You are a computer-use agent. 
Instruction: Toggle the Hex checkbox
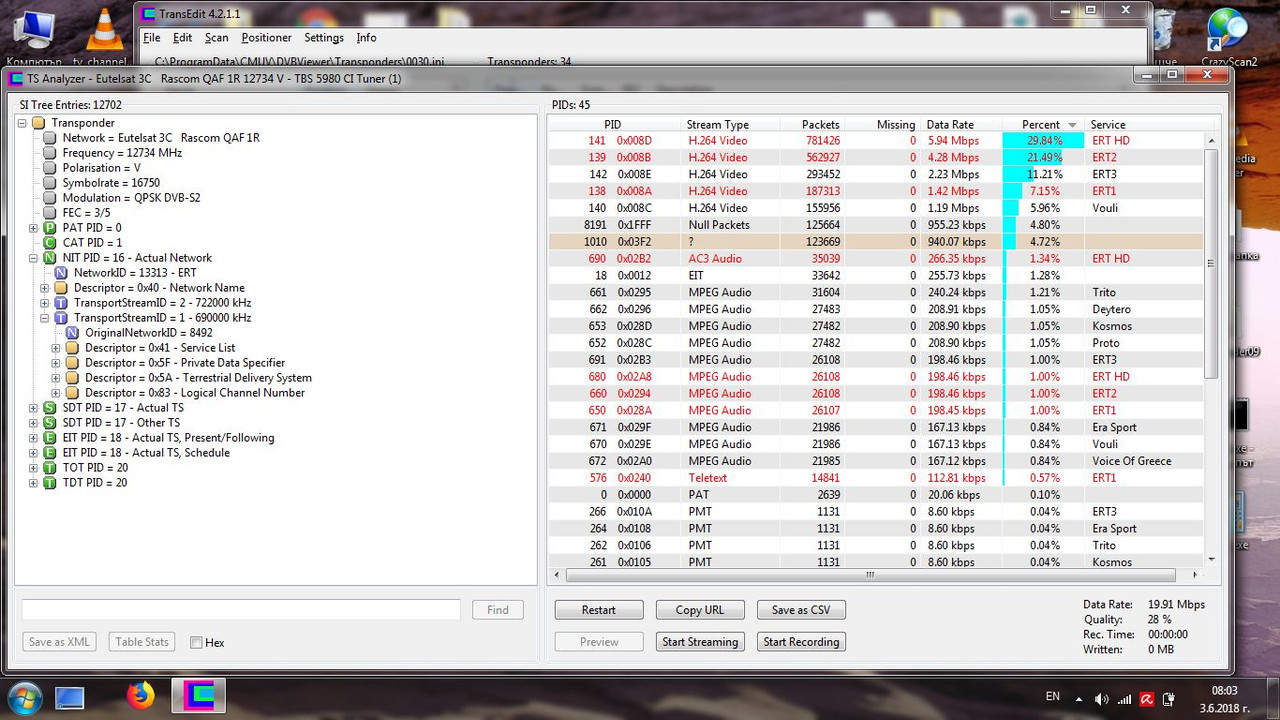point(196,643)
